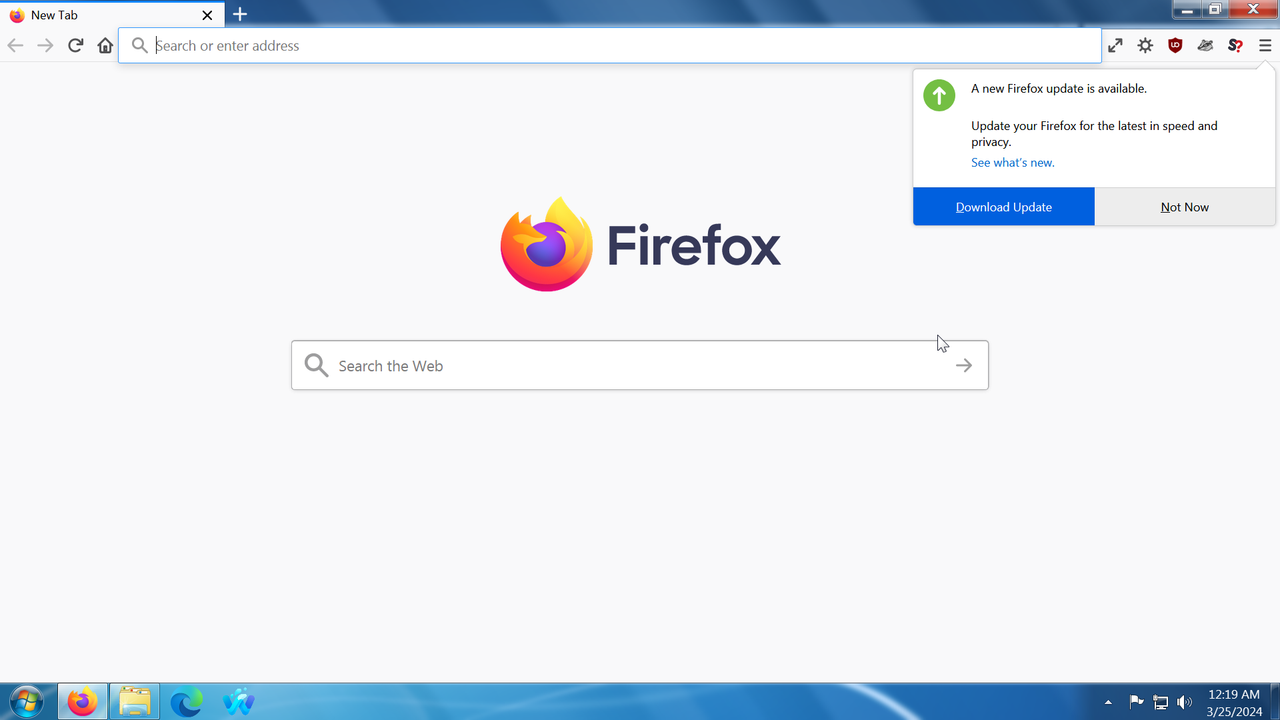Image resolution: width=1280 pixels, height=720 pixels.
Task: Click the S? extension icon in toolbar
Action: point(1234,45)
